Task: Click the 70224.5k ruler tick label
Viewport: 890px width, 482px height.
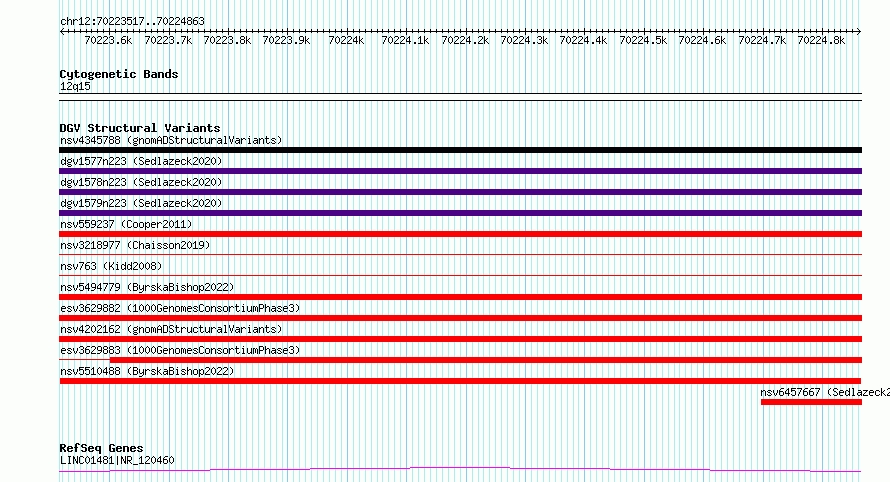Action: coord(643,40)
